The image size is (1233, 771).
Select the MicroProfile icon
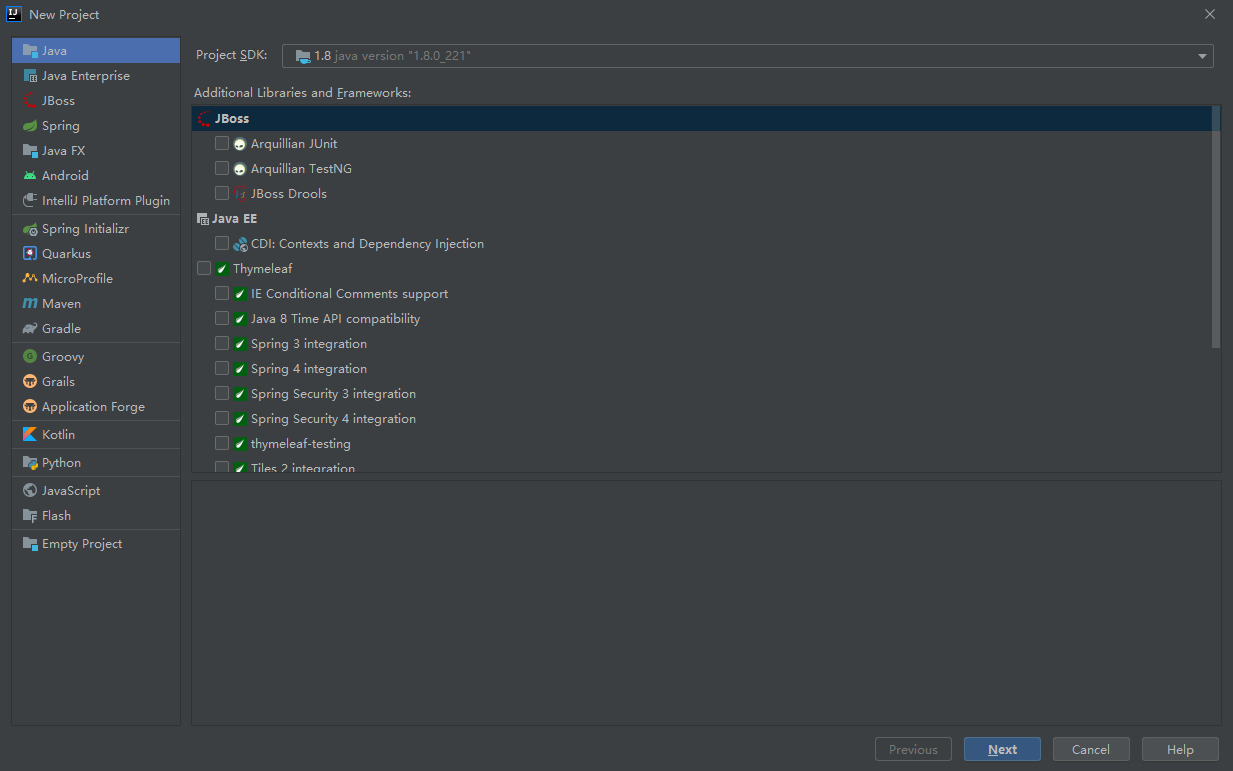coord(30,279)
